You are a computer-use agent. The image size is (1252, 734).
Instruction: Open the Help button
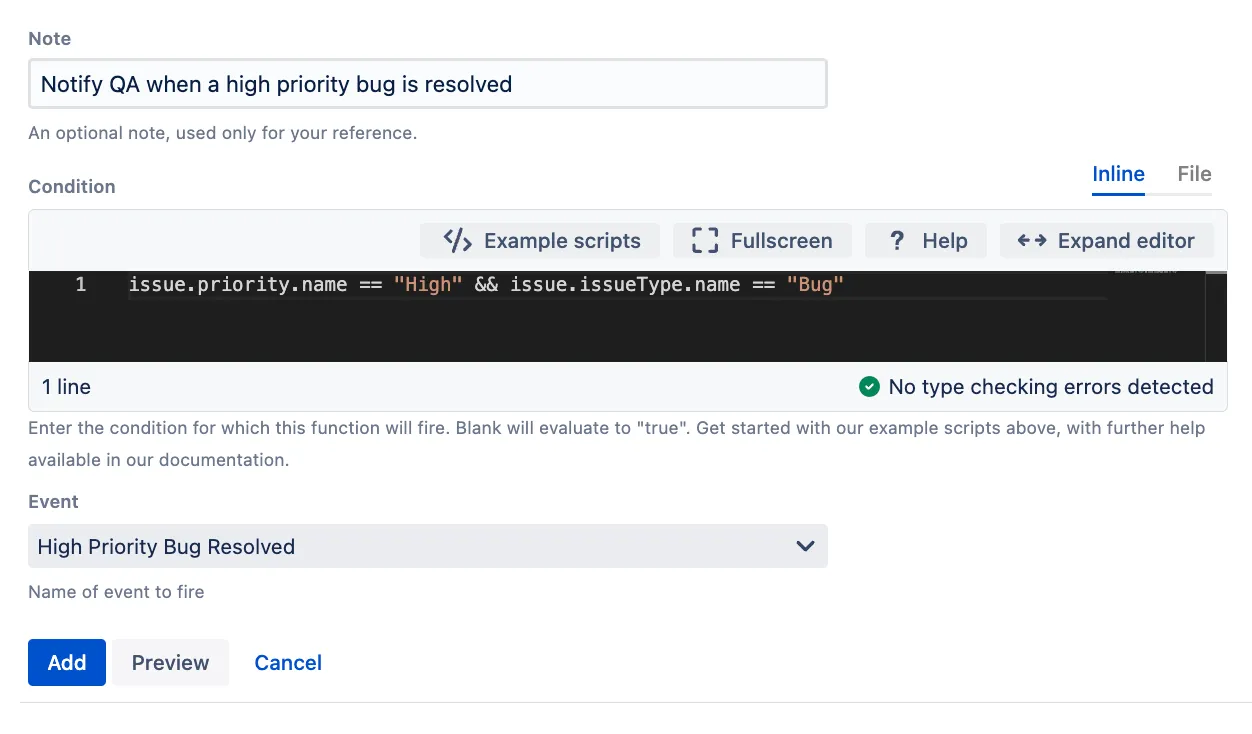926,241
